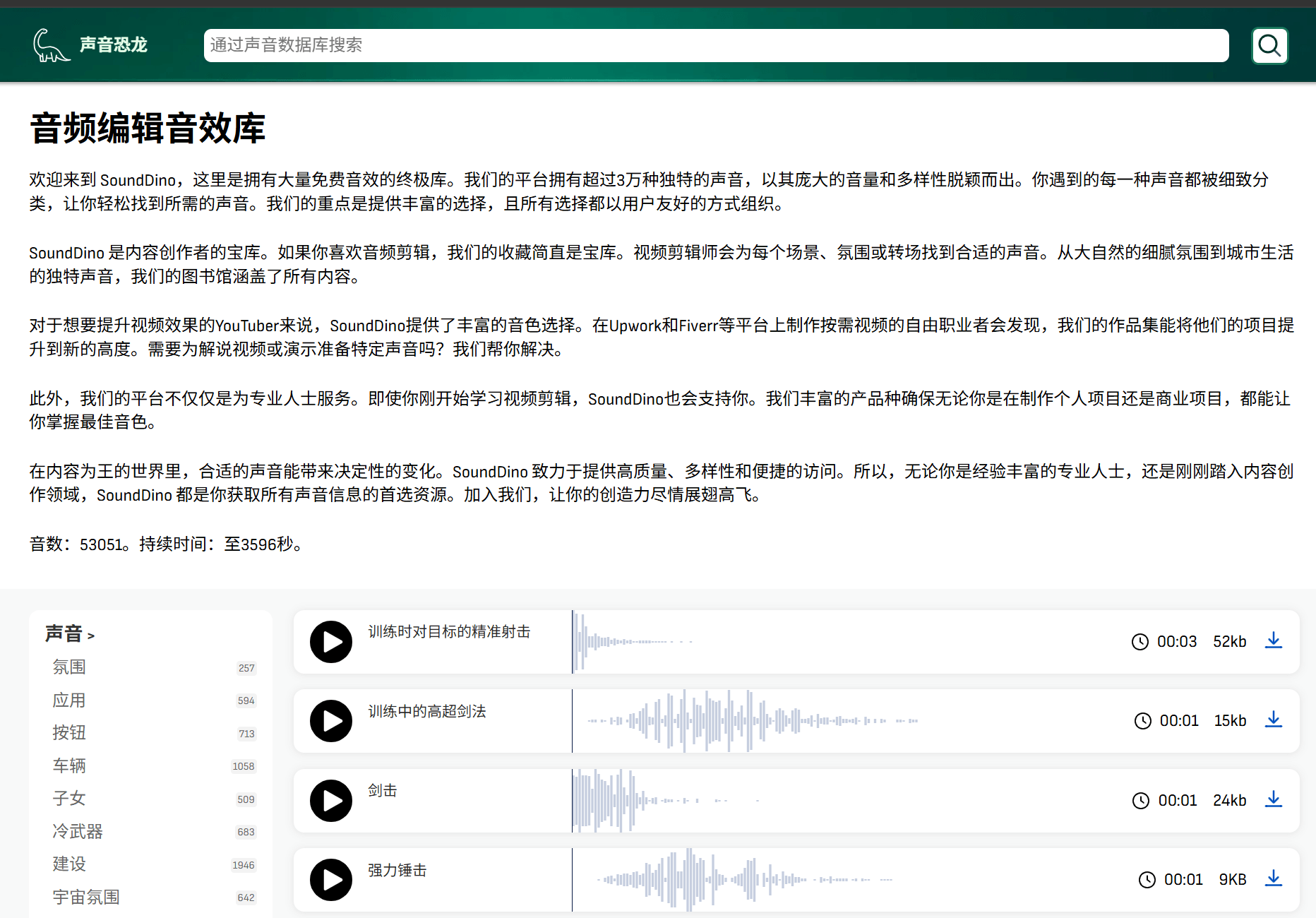Click the download icon for 剑击
Image resolution: width=1316 pixels, height=918 pixels.
[x=1274, y=800]
